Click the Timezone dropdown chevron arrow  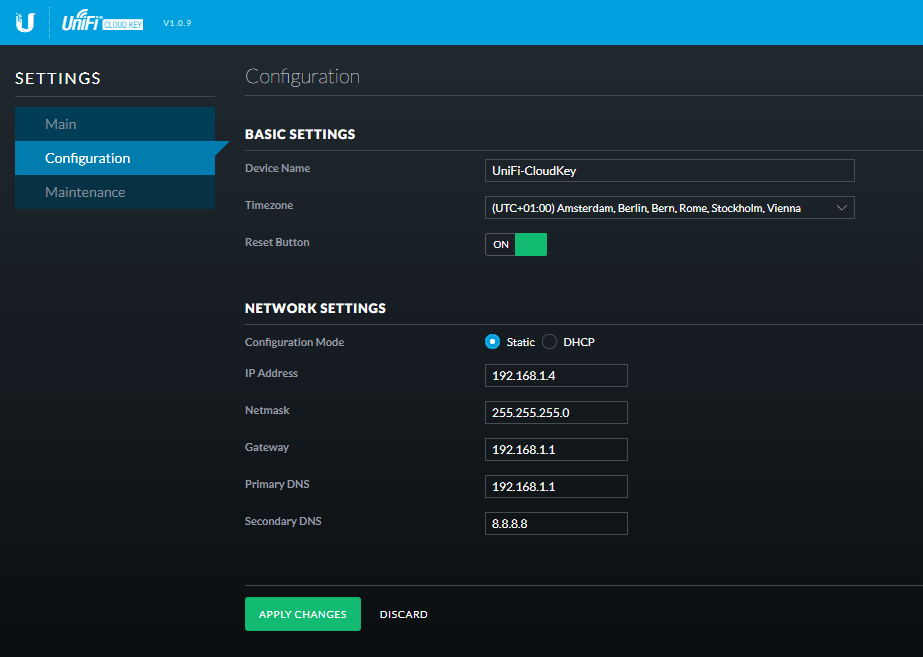point(841,208)
